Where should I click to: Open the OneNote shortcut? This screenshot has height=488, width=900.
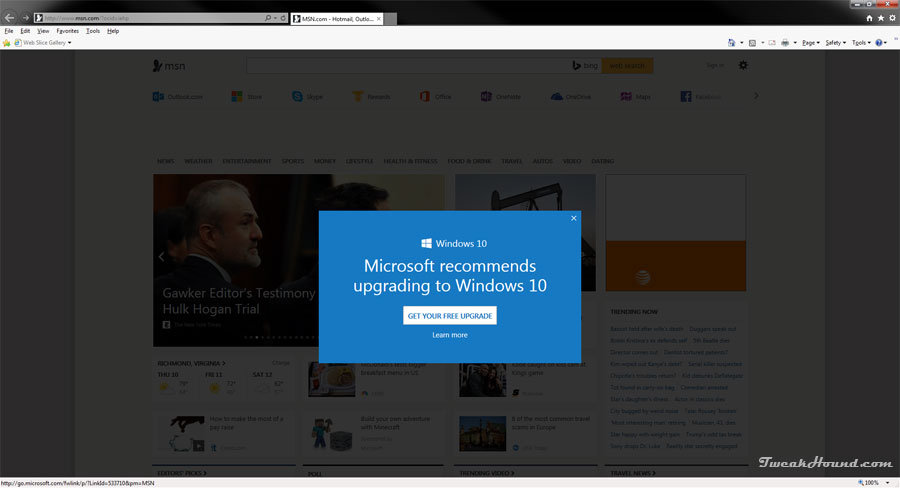501,96
